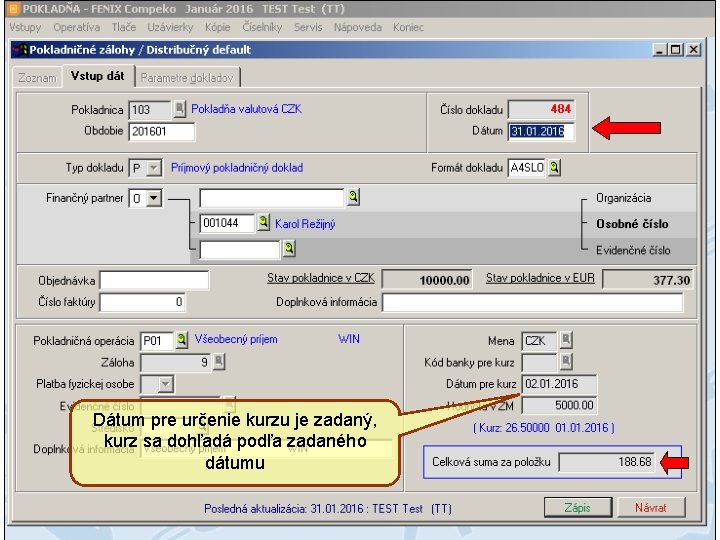
Task: Click the Pokladnica field 103
Action: 150,110
